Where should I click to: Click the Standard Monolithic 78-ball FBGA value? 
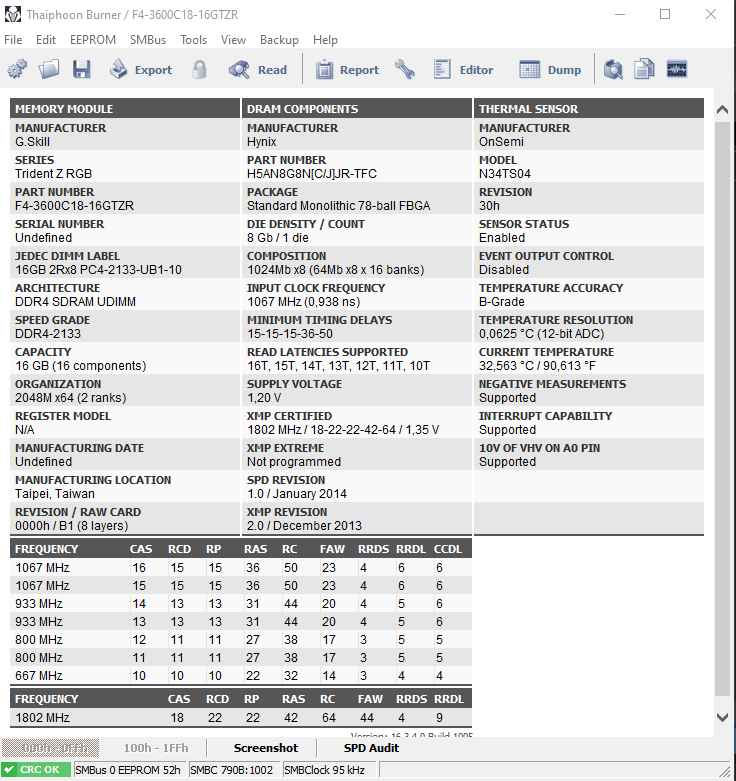click(339, 206)
